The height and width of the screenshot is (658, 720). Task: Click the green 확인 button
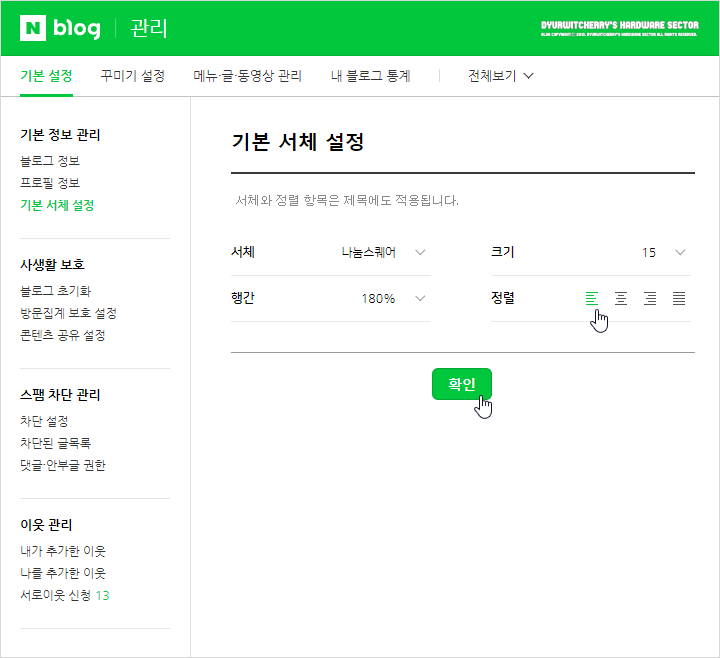click(461, 384)
